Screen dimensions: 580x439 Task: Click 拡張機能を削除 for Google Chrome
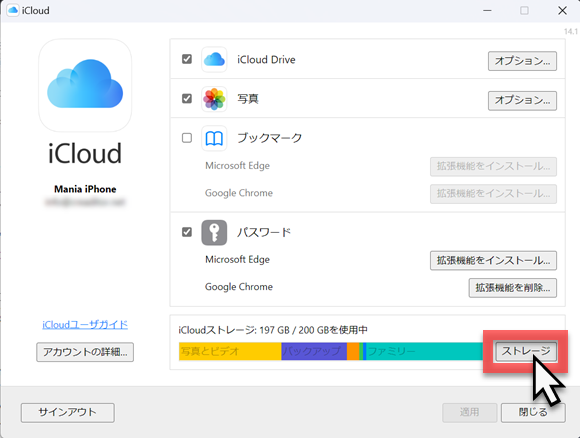513,288
